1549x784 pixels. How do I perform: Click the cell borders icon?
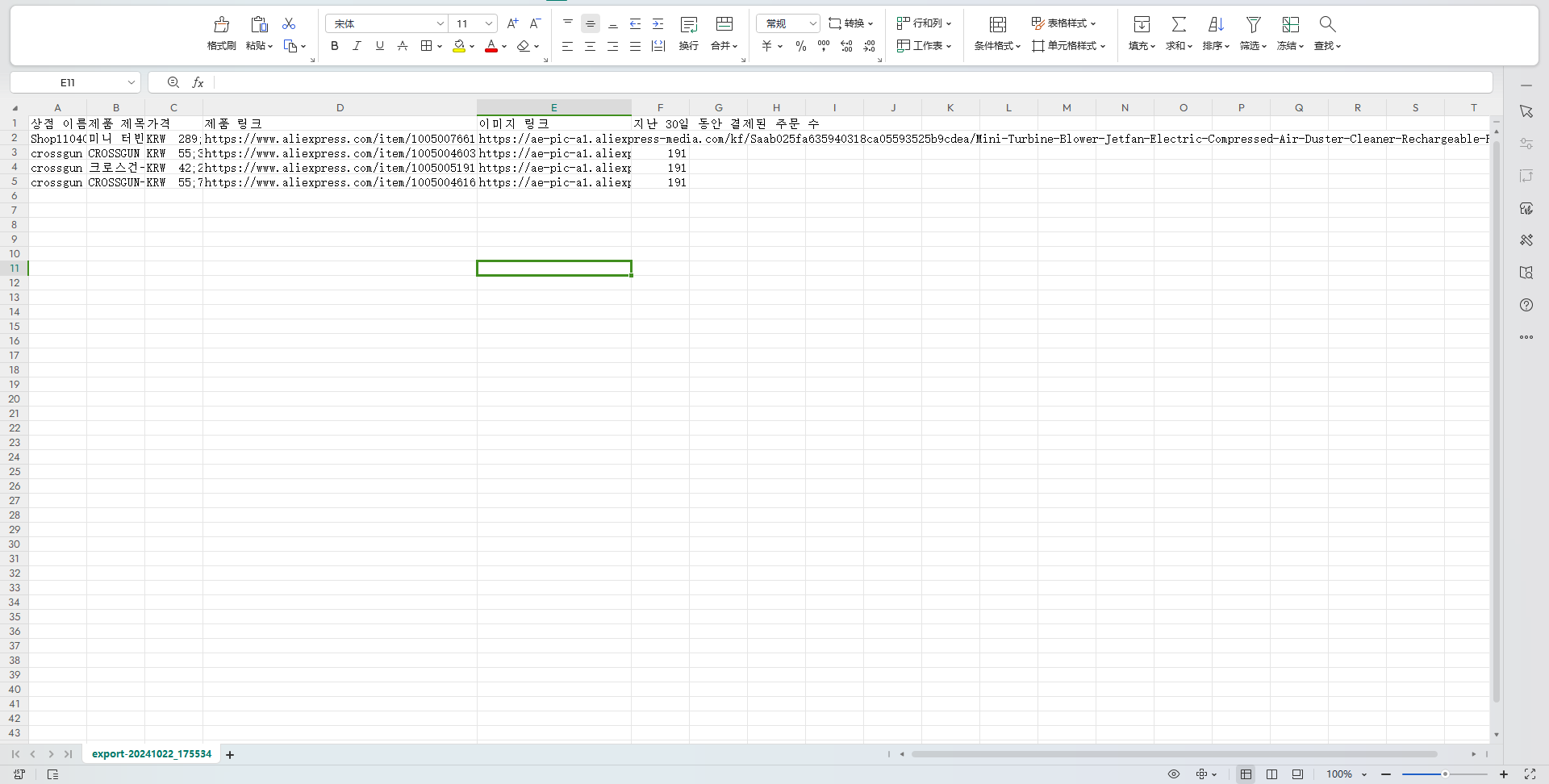point(426,46)
